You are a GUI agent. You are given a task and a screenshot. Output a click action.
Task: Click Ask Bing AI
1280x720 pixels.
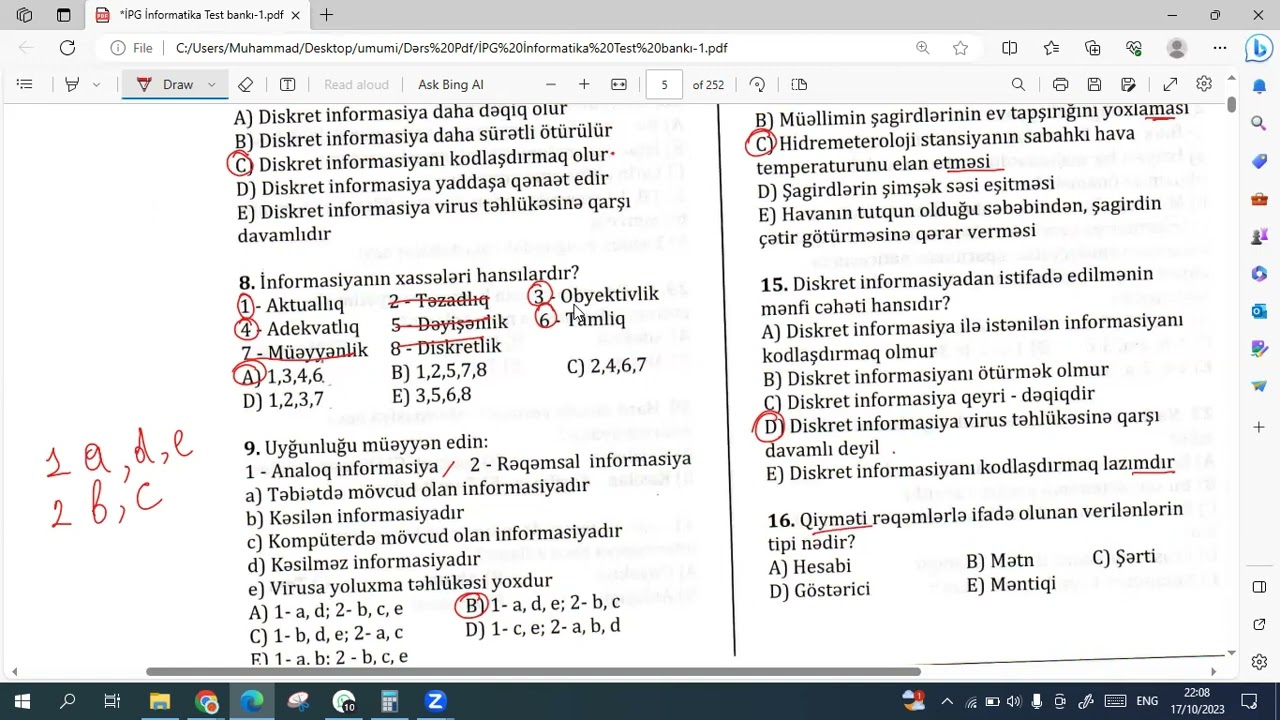(451, 85)
